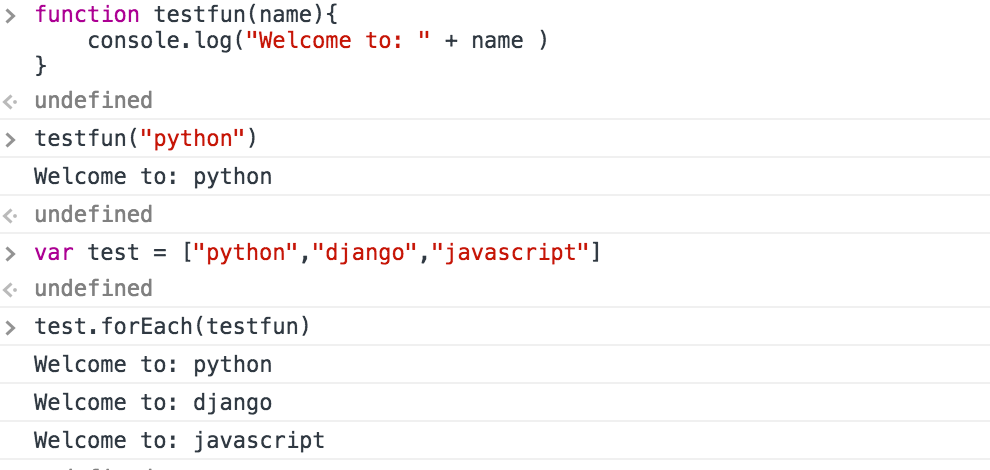Click the "Welcome to: javascript" output line
990x470 pixels.
click(x=179, y=440)
